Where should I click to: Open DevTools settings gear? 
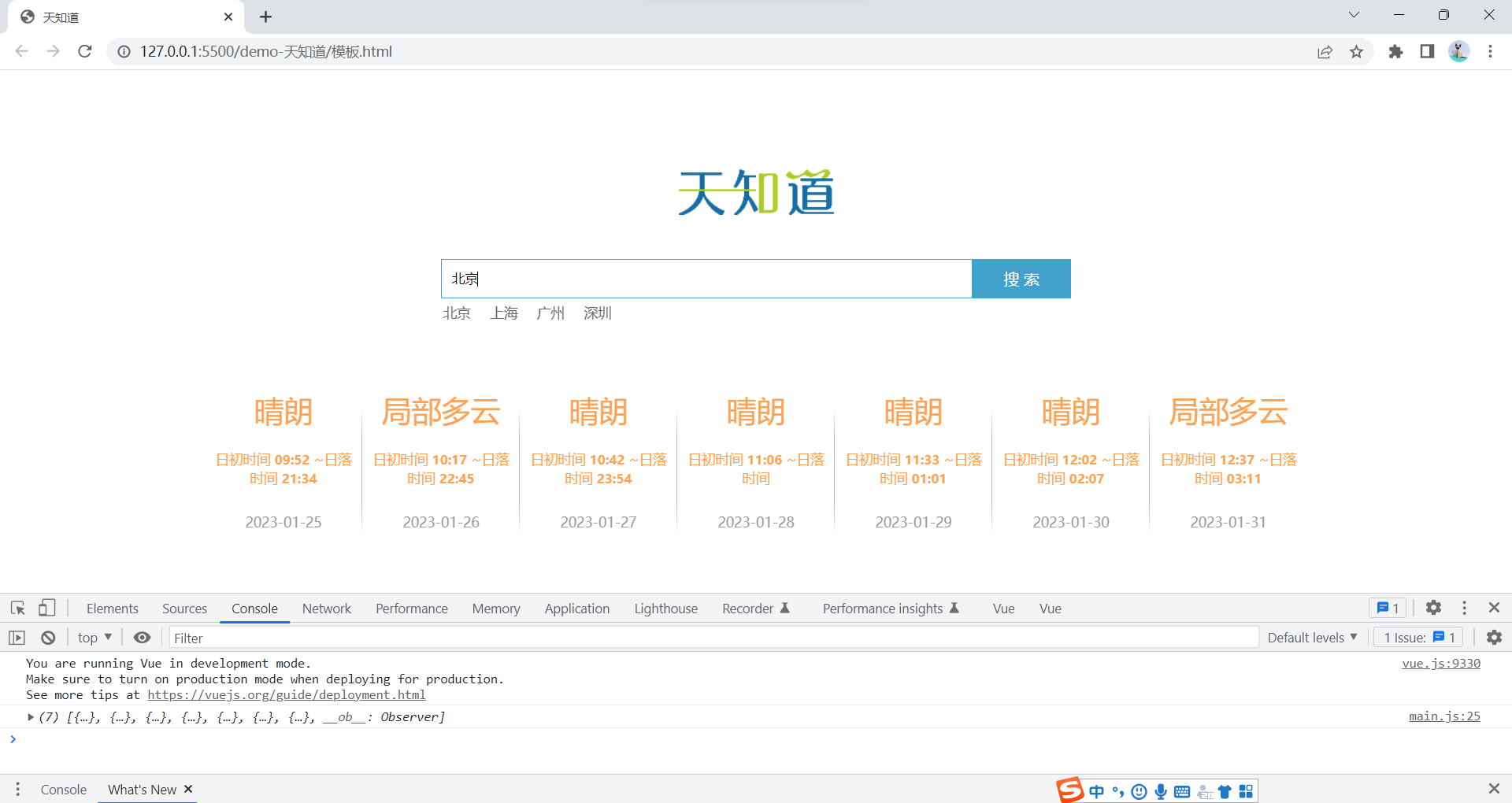tap(1433, 608)
